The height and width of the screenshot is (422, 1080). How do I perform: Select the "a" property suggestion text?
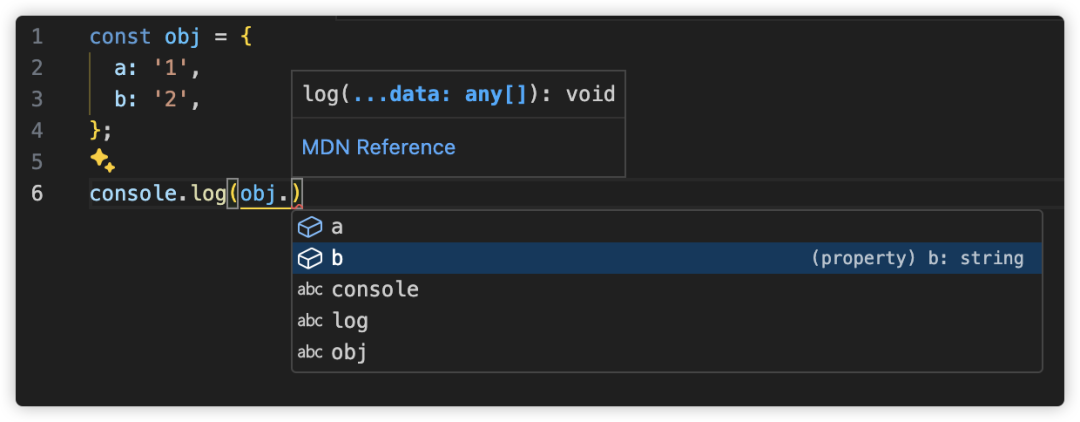pos(337,227)
